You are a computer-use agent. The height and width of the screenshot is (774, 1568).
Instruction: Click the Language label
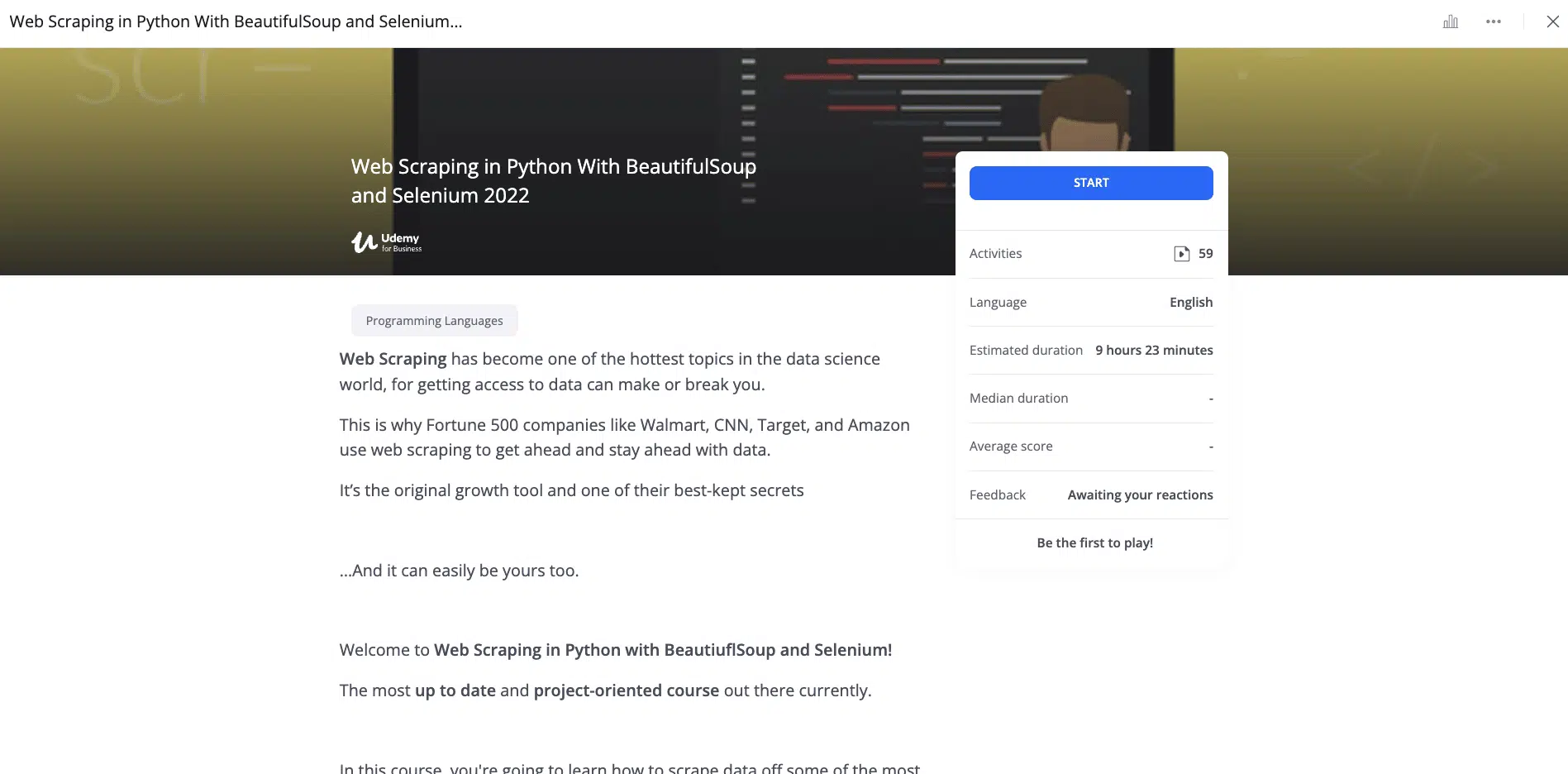[x=998, y=303]
